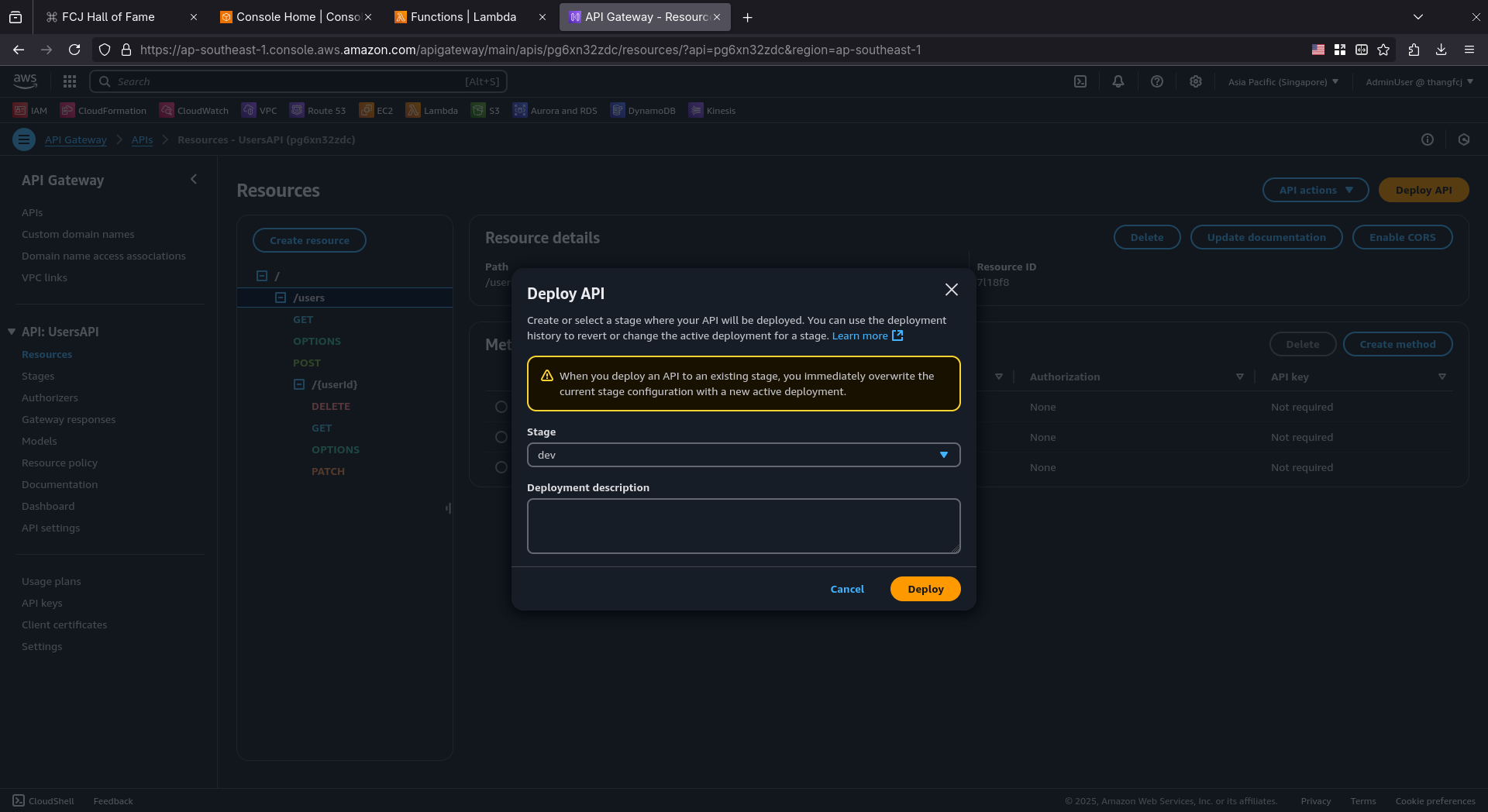Viewport: 1488px width, 812px height.
Task: Open the API actions dropdown
Action: [1315, 190]
